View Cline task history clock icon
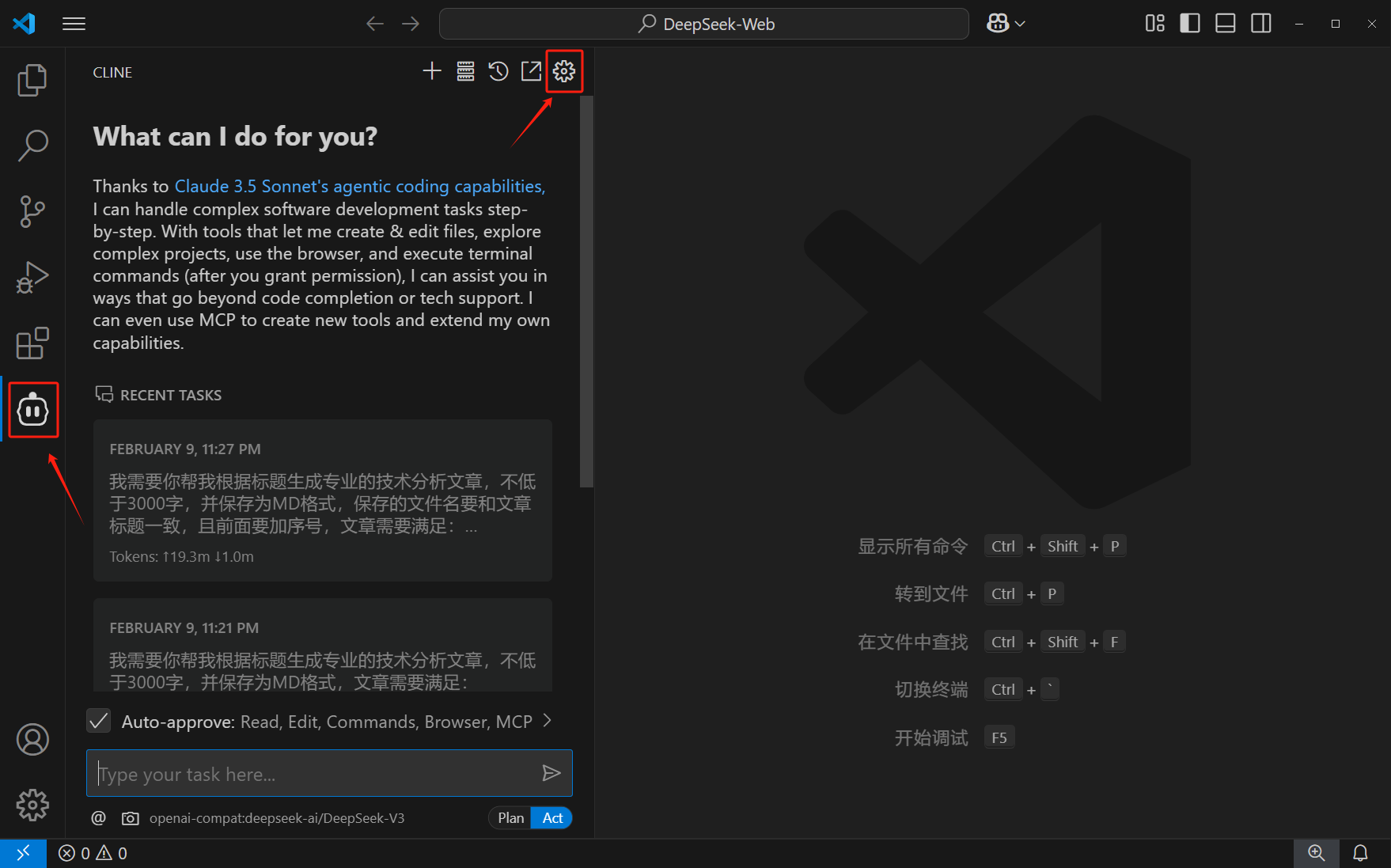Image resolution: width=1391 pixels, height=868 pixels. tap(498, 70)
